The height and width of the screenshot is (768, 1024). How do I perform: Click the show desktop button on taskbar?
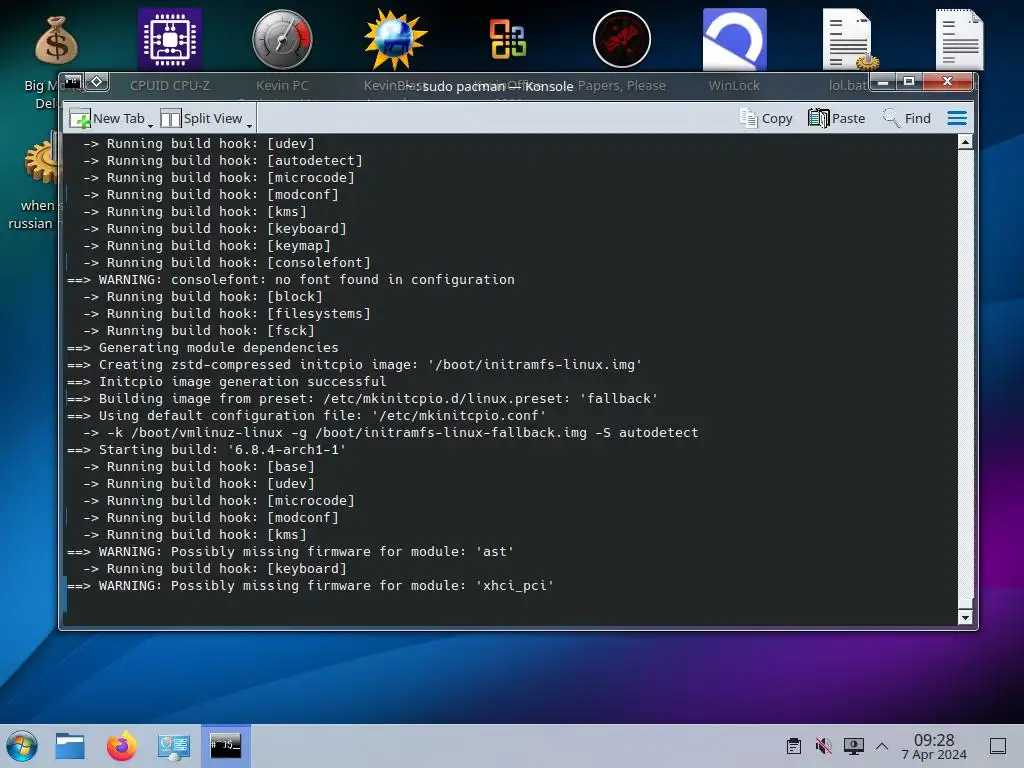click(998, 746)
